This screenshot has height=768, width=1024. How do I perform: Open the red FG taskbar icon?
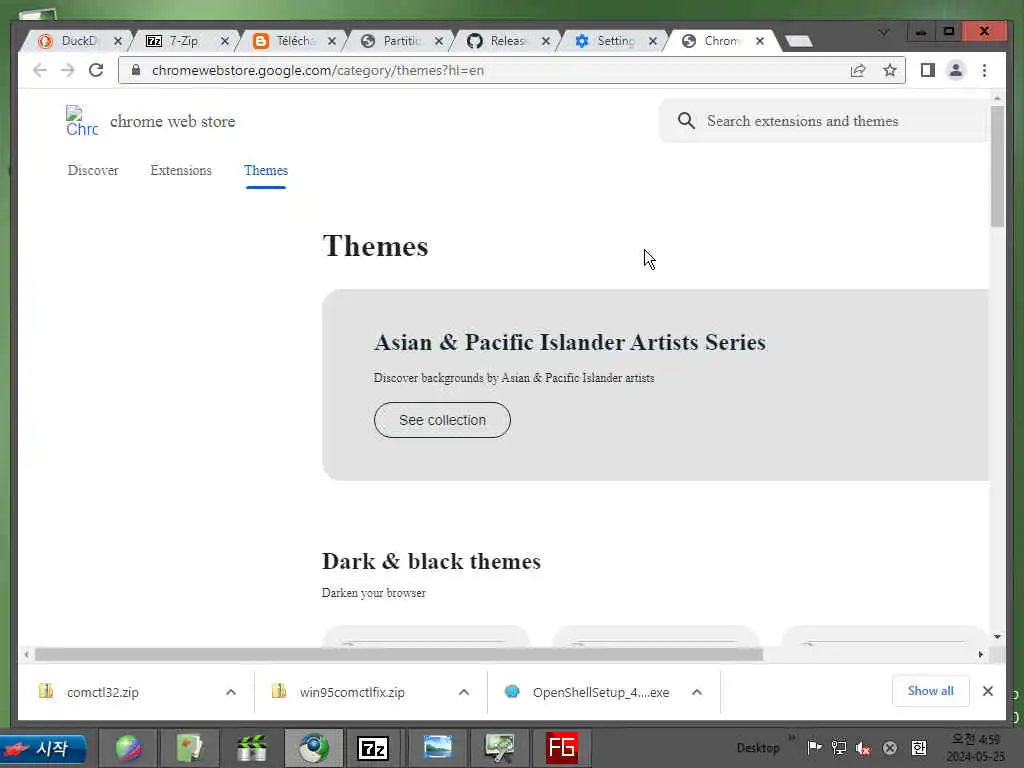point(562,748)
